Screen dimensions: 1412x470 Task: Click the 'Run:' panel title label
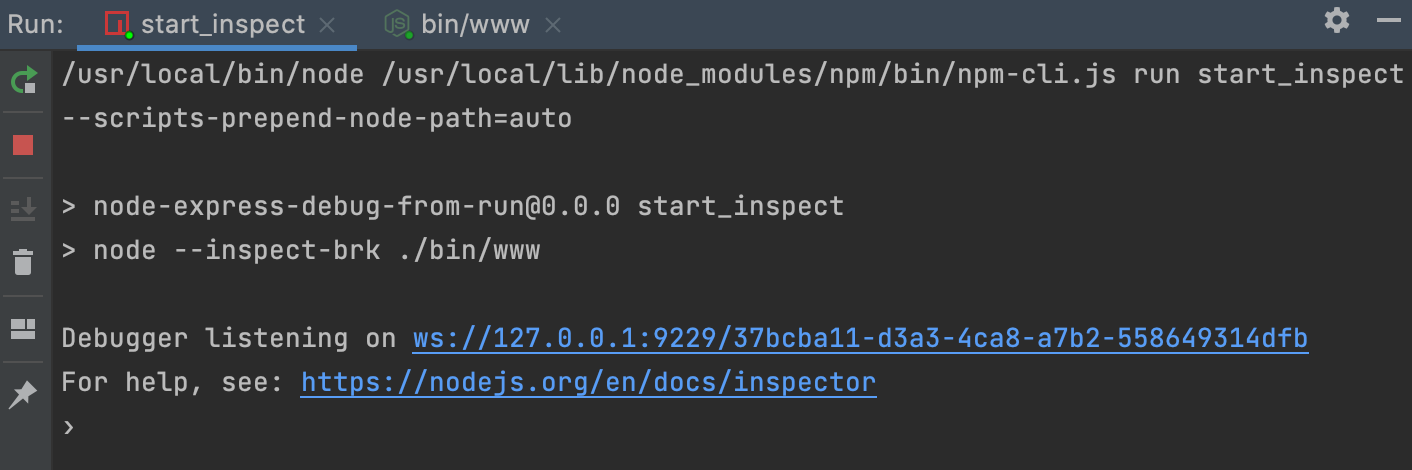pyautogui.click(x=36, y=25)
